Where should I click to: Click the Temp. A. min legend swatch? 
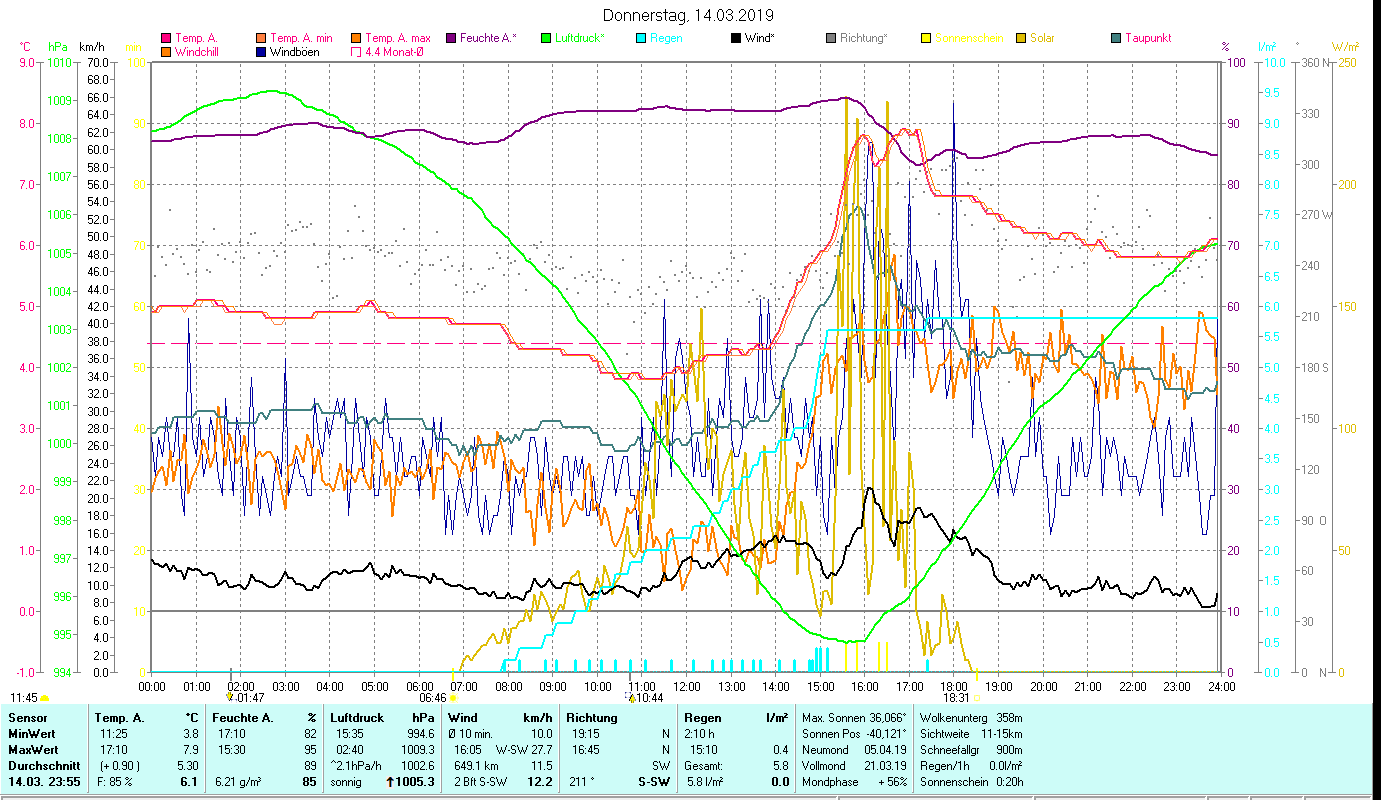[262, 38]
